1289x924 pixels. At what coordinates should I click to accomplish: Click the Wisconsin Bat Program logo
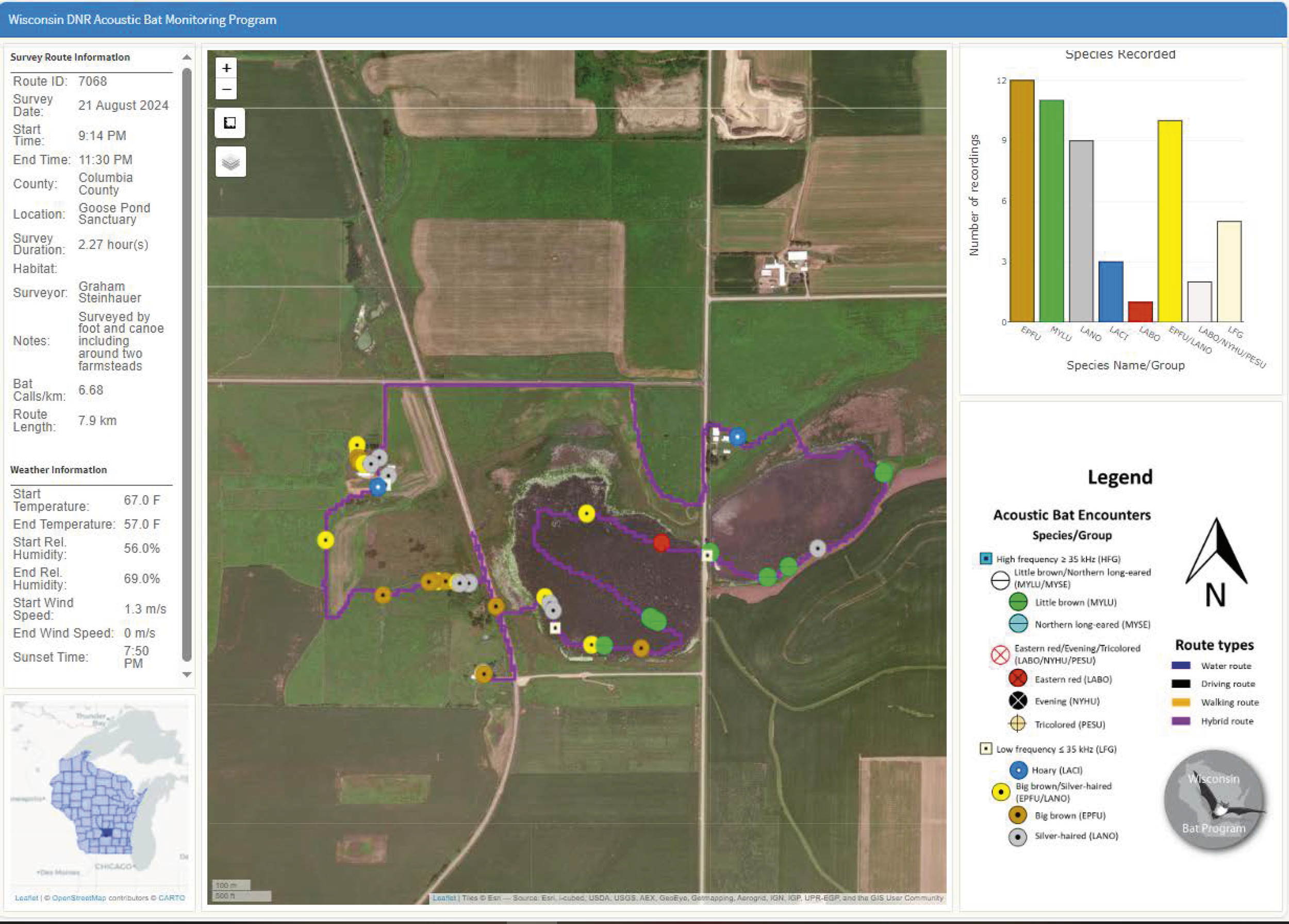[1214, 800]
